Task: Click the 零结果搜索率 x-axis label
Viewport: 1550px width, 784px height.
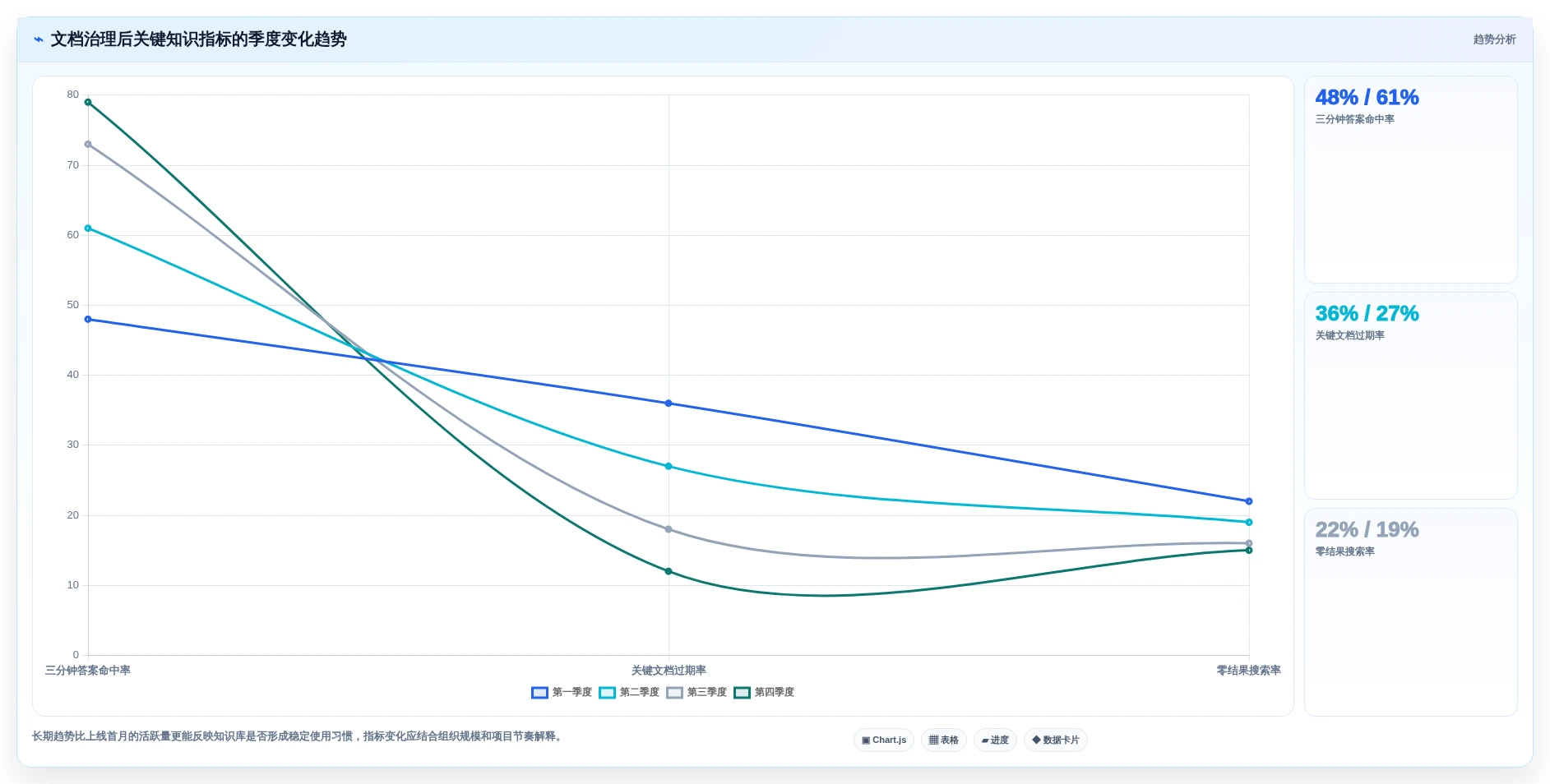Action: click(1249, 671)
